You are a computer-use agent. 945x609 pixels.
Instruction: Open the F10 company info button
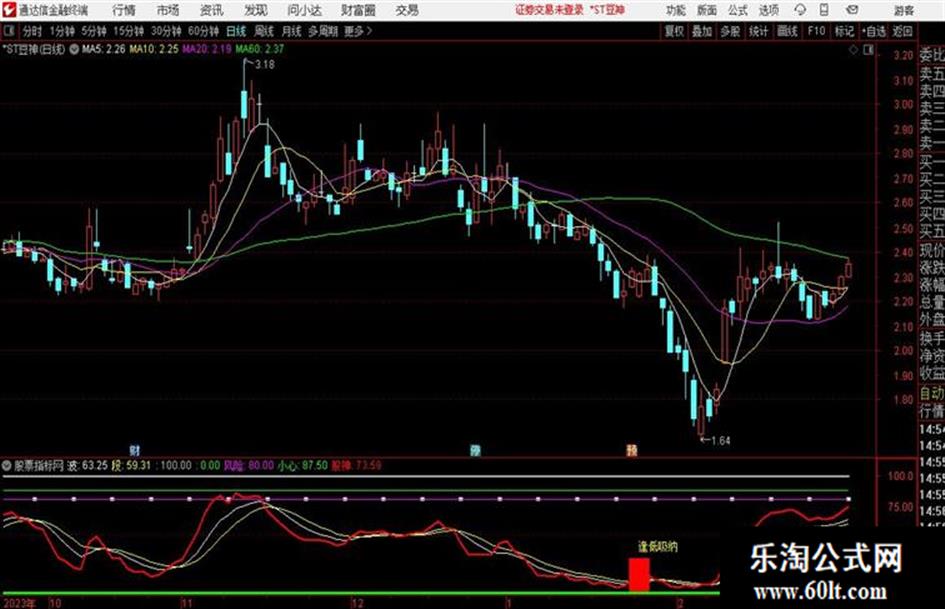(816, 31)
